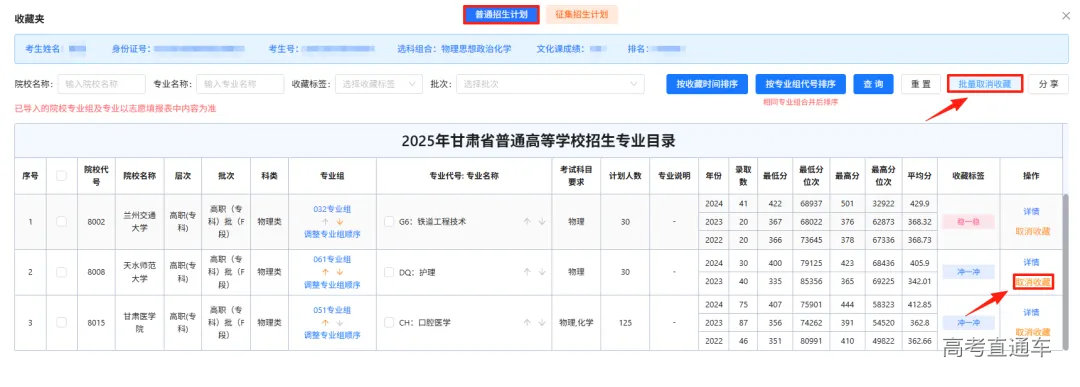Close the 收藏夹 dialog with the X
The image size is (1080, 387).
(1066, 16)
